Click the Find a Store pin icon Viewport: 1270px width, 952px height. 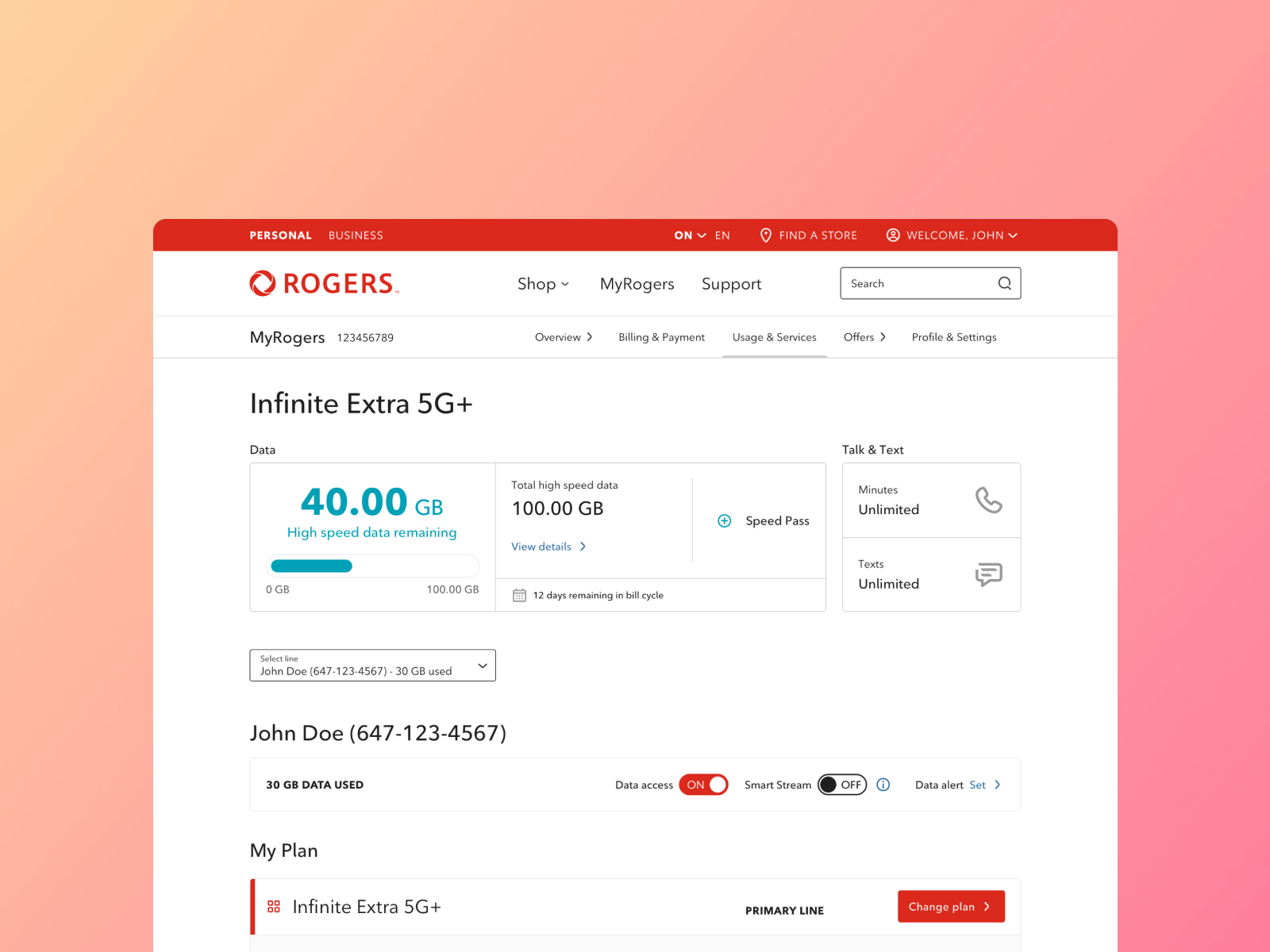coord(766,236)
